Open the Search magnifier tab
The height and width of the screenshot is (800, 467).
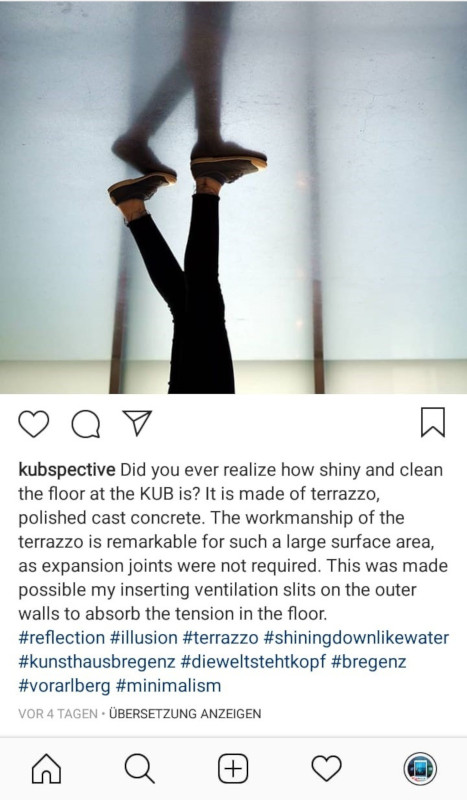click(139, 768)
